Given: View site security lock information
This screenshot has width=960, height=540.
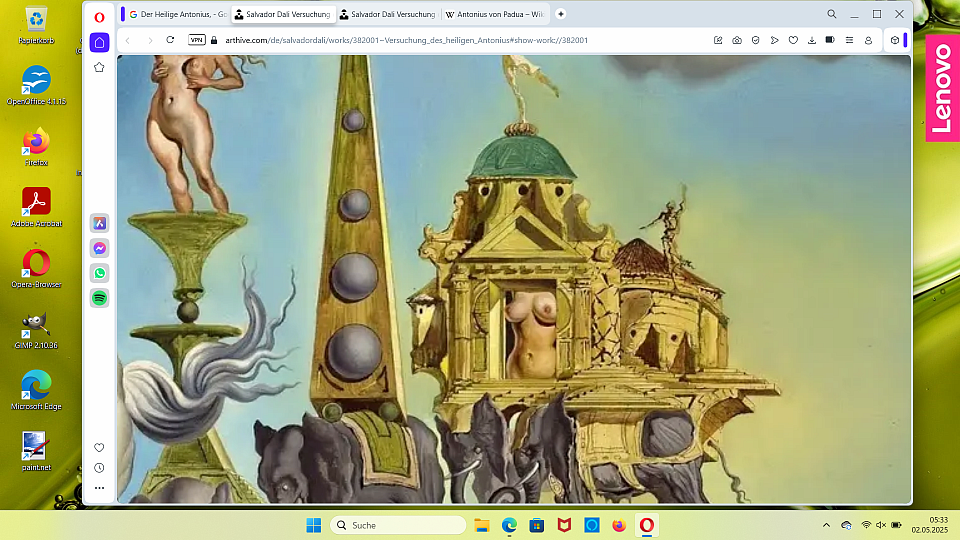Looking at the screenshot, I should (214, 40).
